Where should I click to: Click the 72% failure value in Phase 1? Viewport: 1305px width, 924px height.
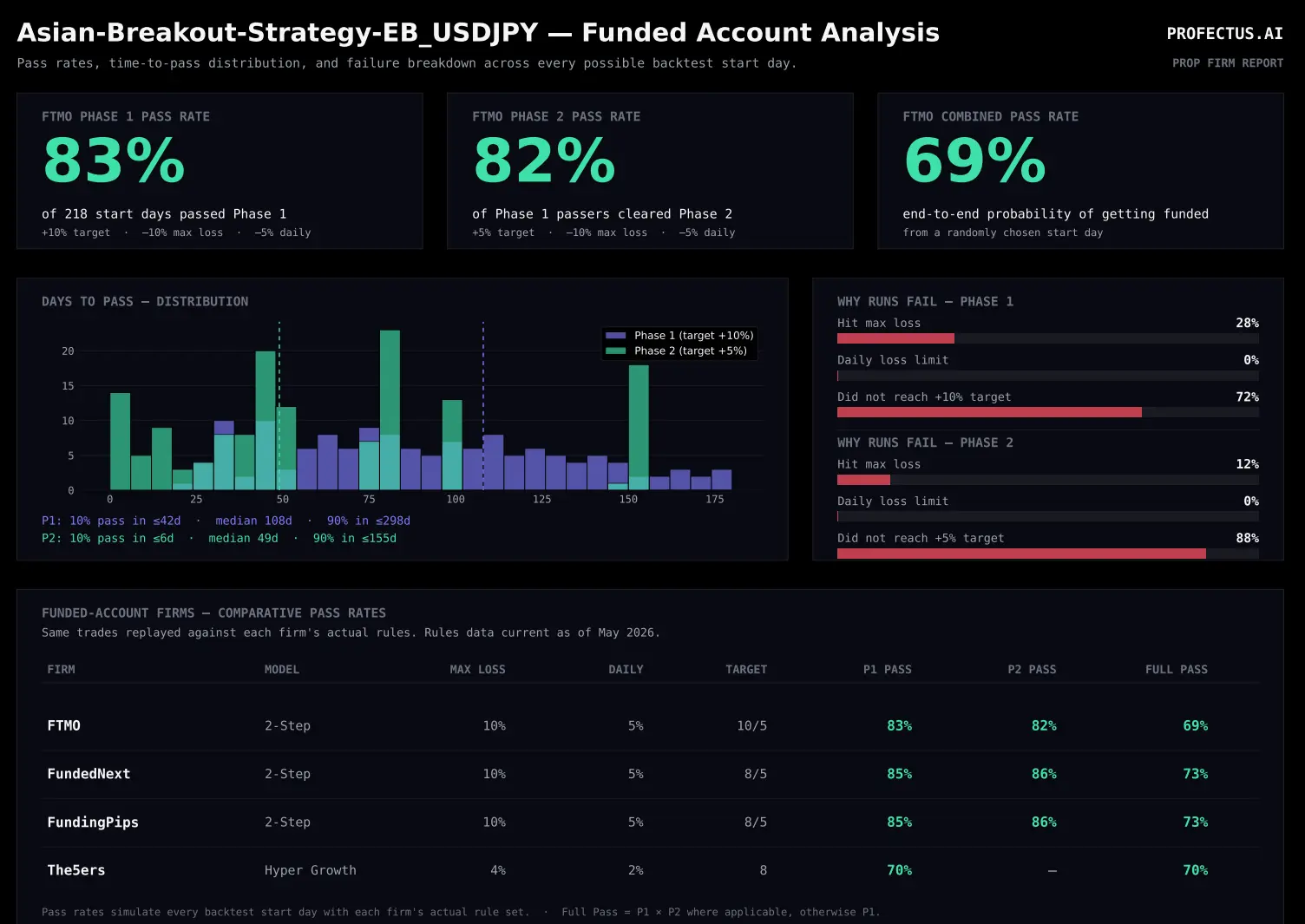pyautogui.click(x=1247, y=396)
